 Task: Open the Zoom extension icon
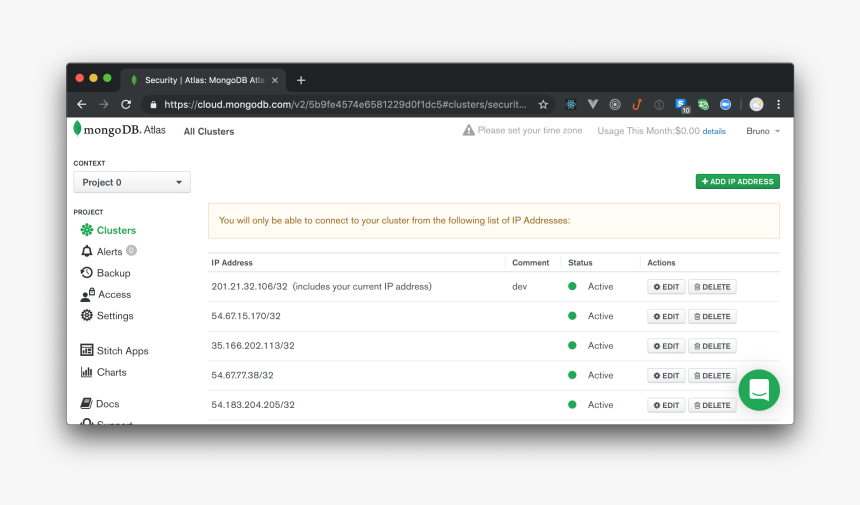[725, 104]
